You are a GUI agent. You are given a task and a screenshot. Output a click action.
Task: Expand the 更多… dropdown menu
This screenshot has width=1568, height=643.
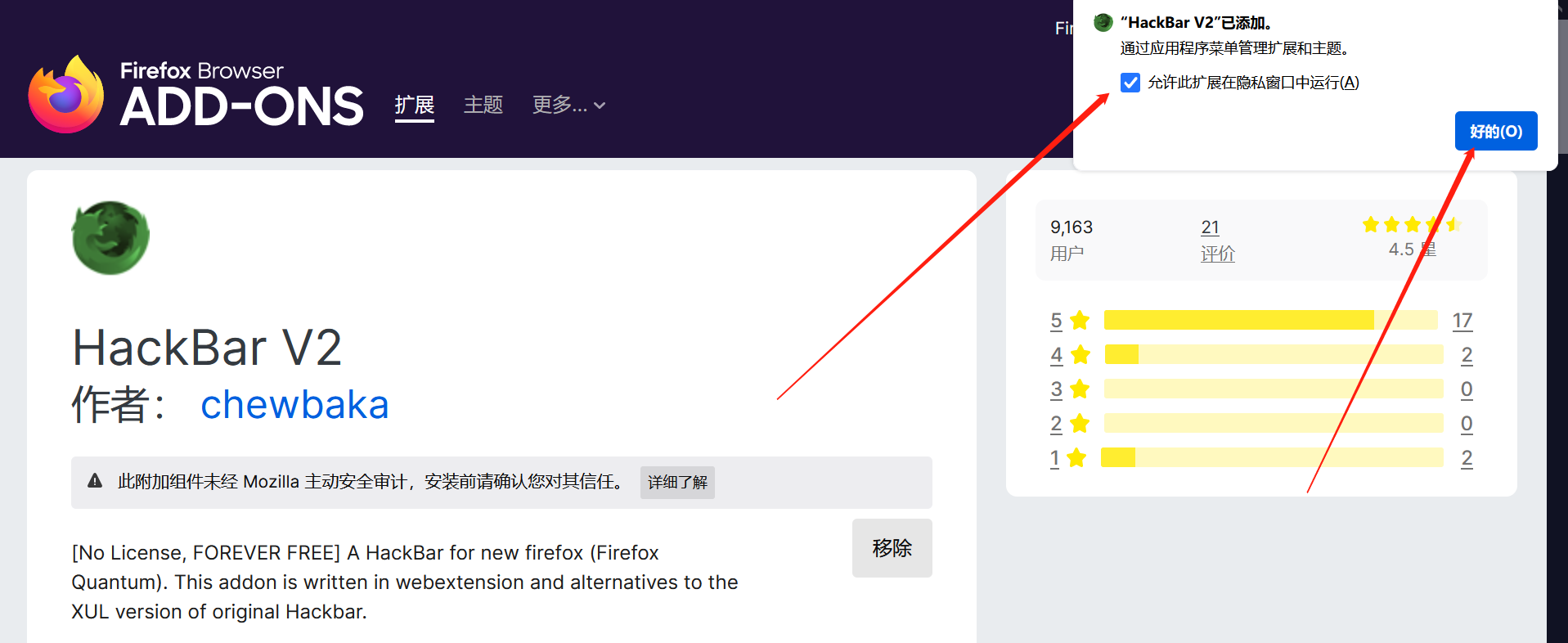(x=568, y=105)
